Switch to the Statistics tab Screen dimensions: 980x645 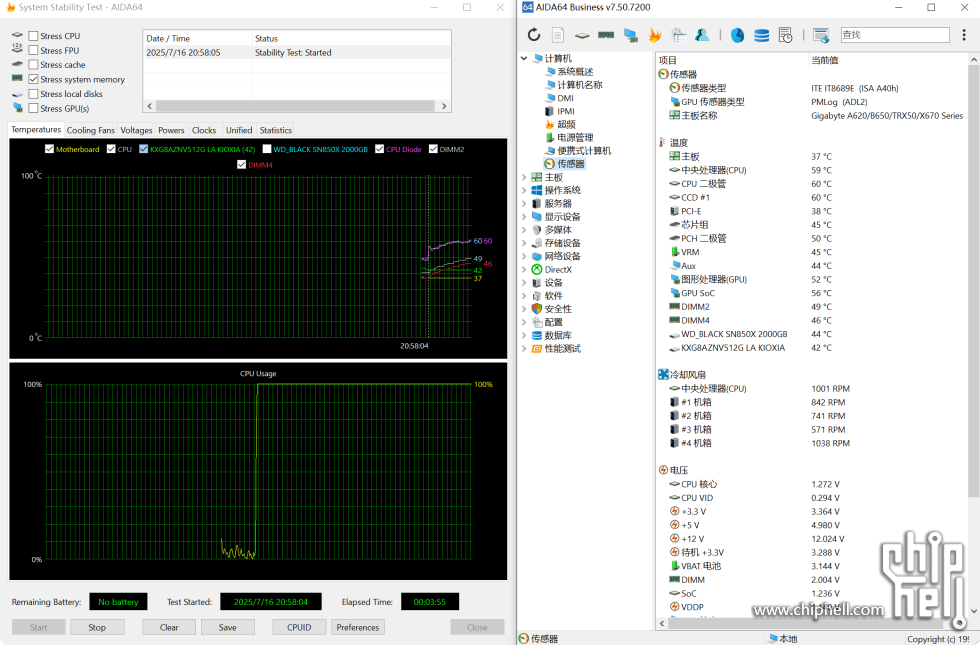(276, 130)
